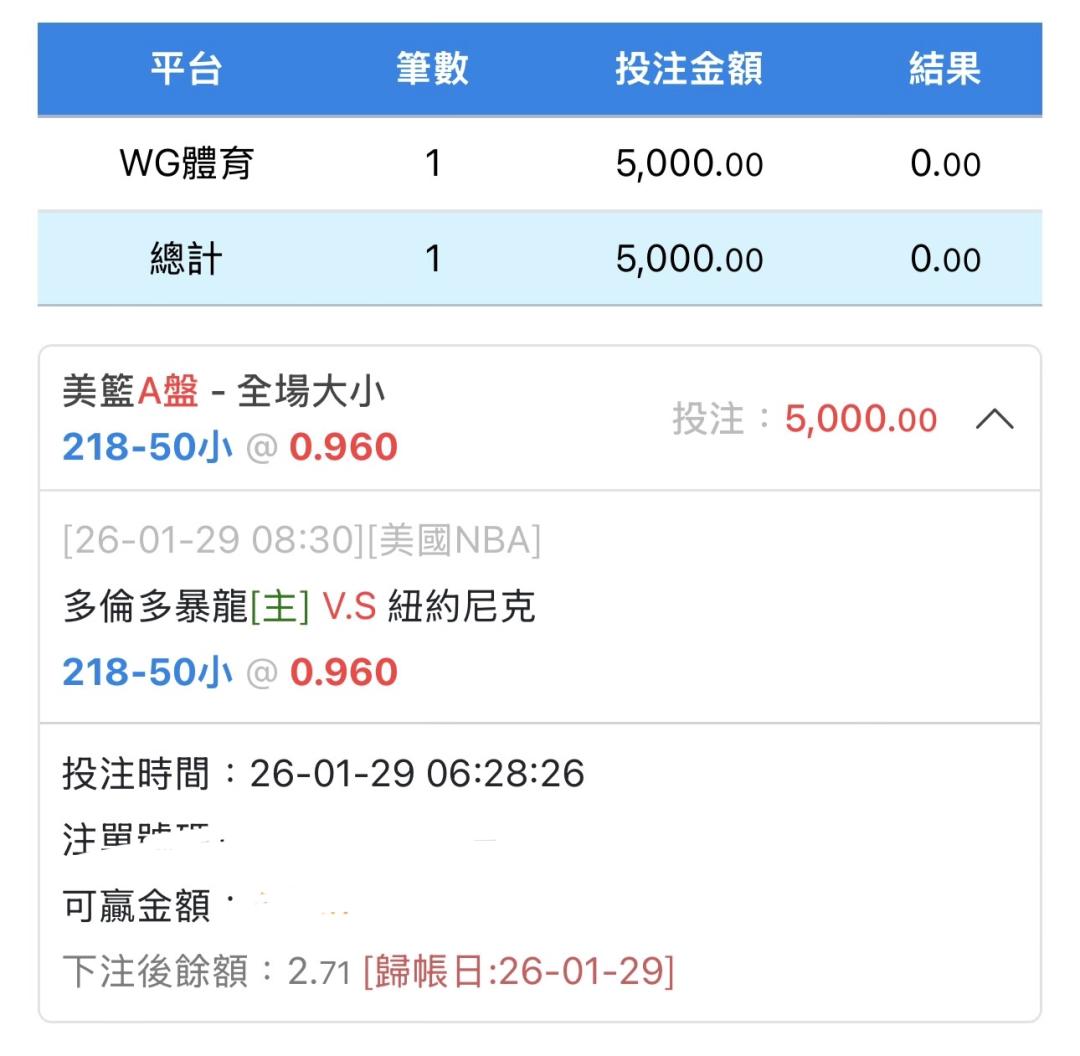1080x1056 pixels.
Task: Click the 美籃A盤 - 全場大小 bet title
Action: pyautogui.click(x=223, y=393)
